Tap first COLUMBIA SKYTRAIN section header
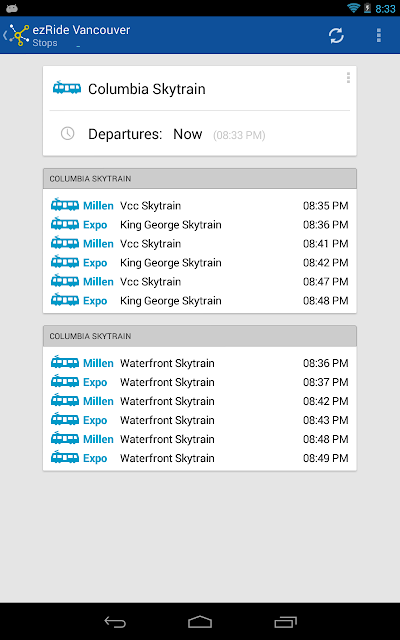Screen dimensions: 400x640 pos(200,178)
